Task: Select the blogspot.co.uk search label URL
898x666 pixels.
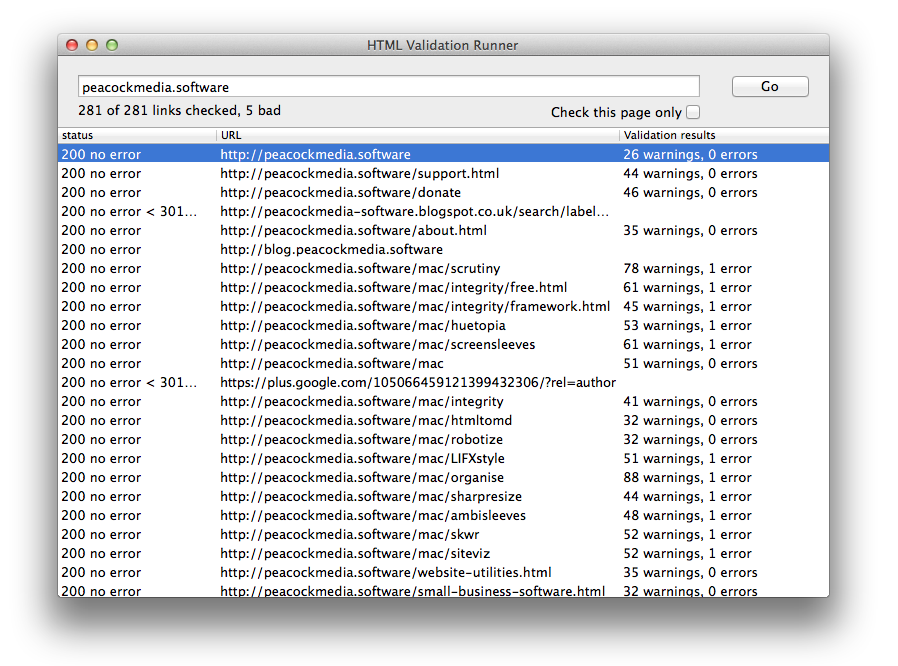Action: click(415, 211)
